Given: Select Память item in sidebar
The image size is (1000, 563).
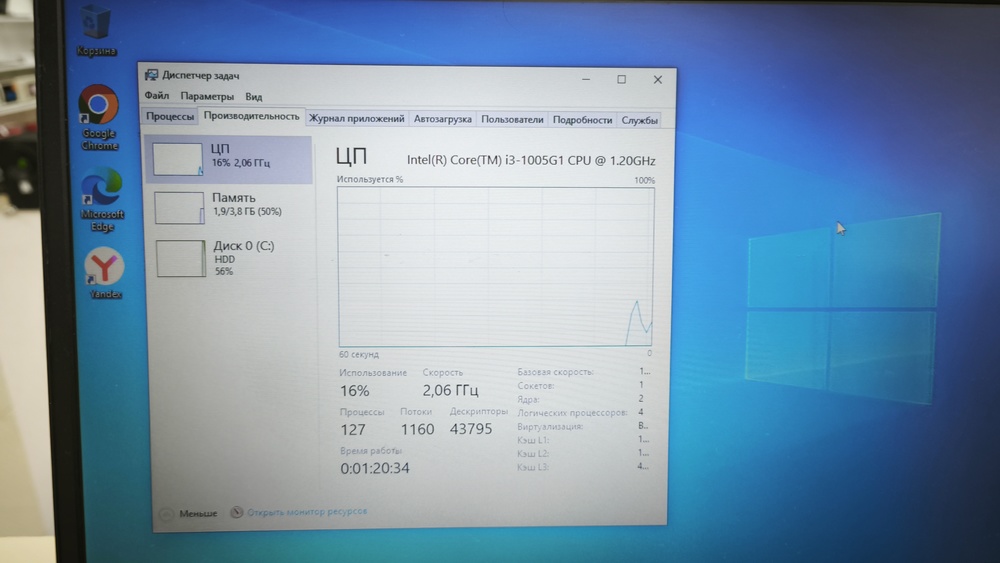Looking at the screenshot, I should click(x=230, y=207).
